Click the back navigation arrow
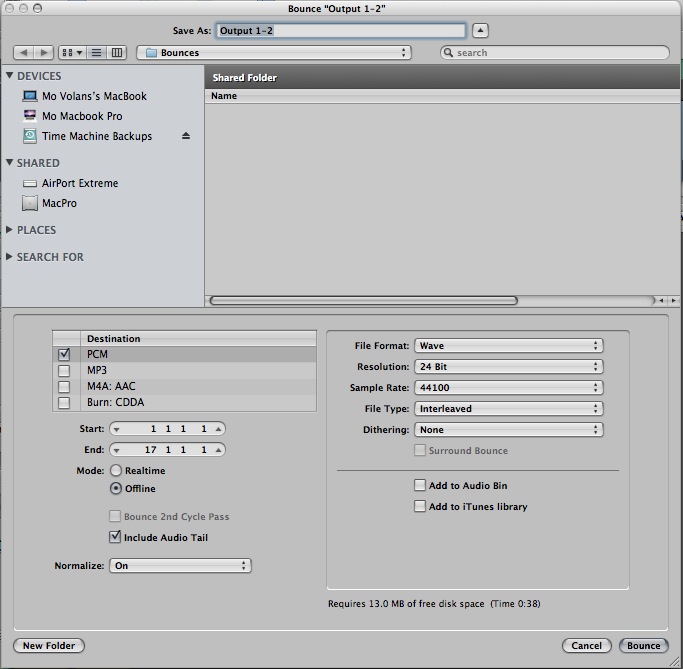Viewport: 683px width, 669px height. click(x=24, y=52)
